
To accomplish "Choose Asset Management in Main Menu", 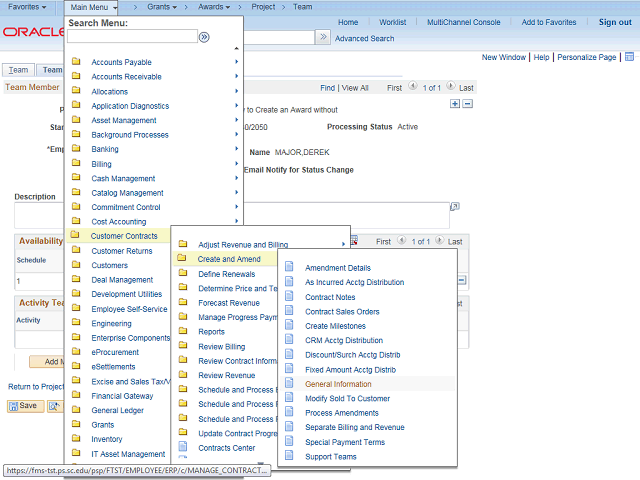I will click(124, 120).
